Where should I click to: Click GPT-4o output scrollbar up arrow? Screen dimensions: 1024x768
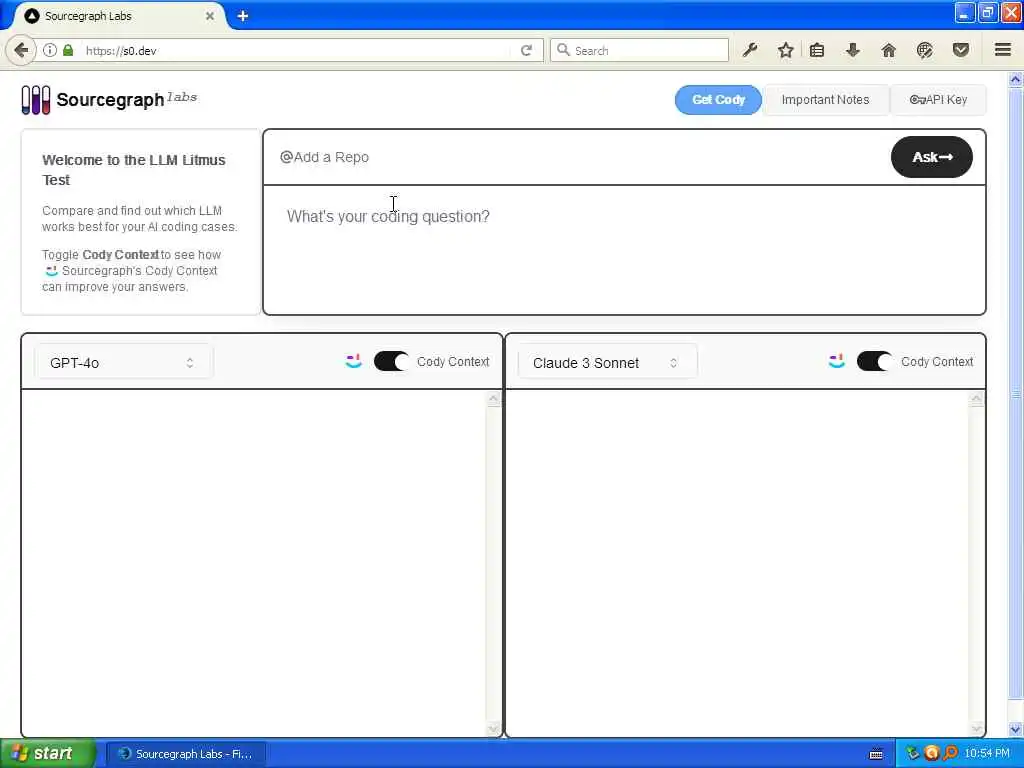click(x=494, y=399)
